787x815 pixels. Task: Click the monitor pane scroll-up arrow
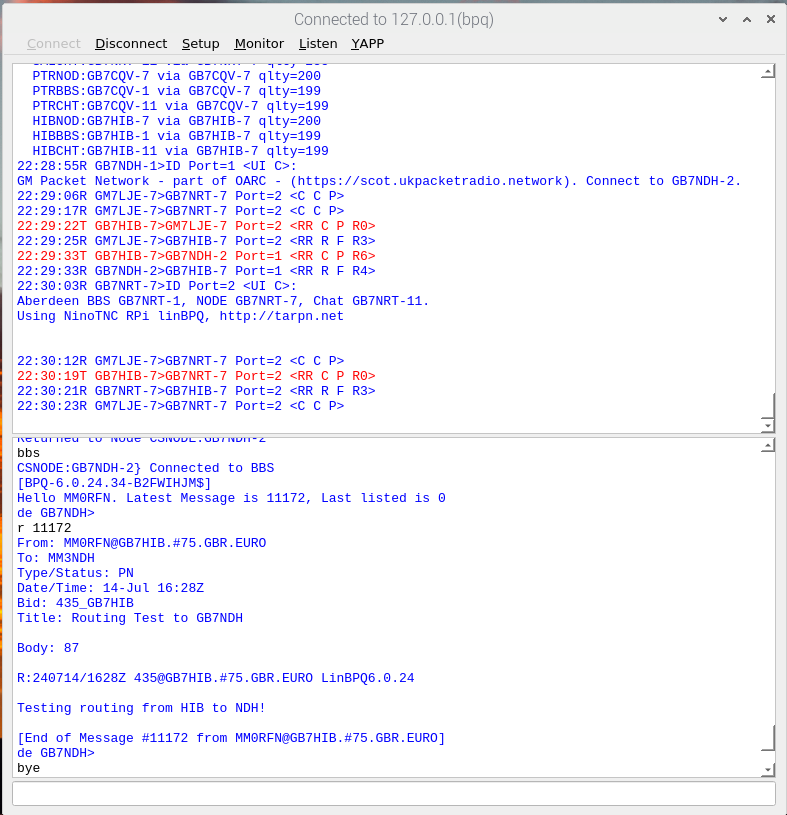point(767,72)
